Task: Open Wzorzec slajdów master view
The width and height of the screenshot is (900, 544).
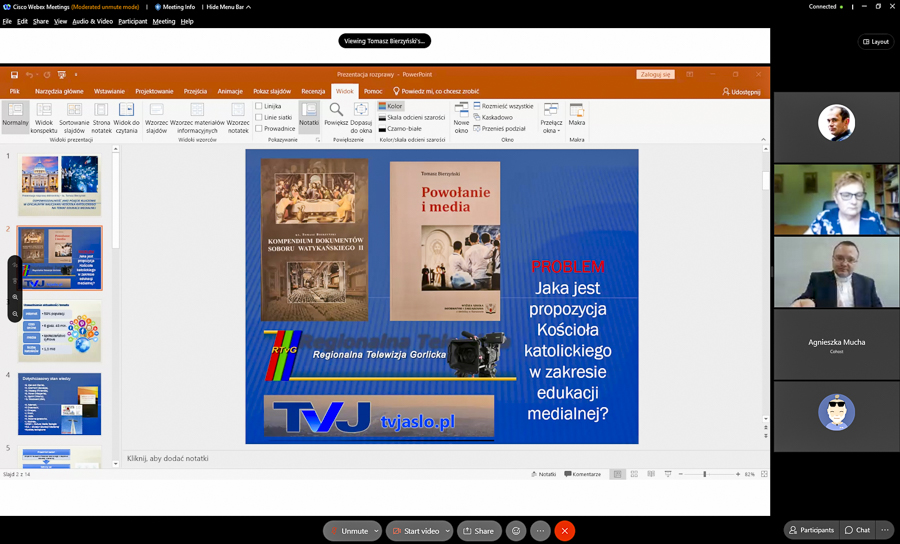Action: point(156,116)
